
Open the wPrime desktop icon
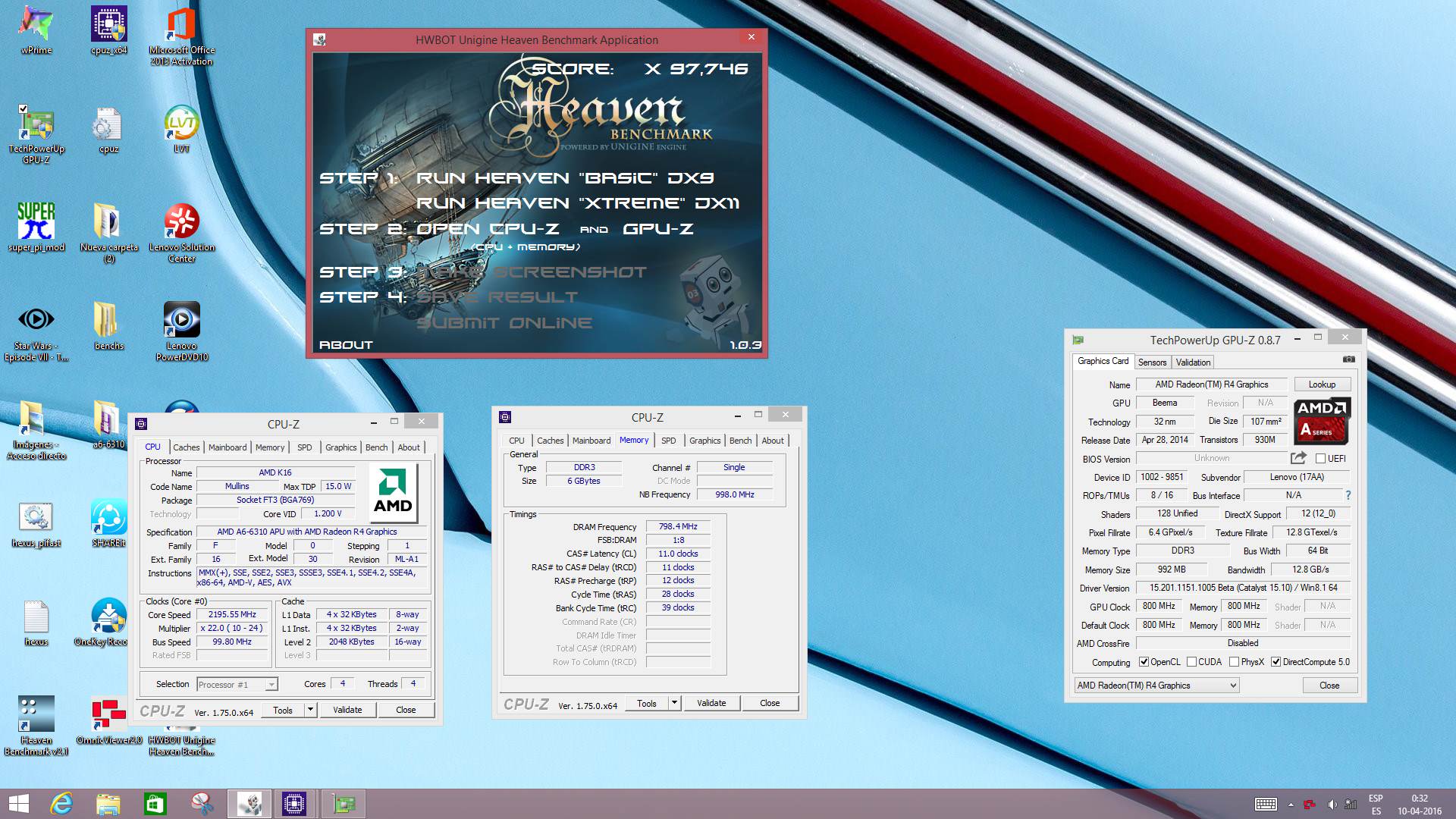[36, 30]
